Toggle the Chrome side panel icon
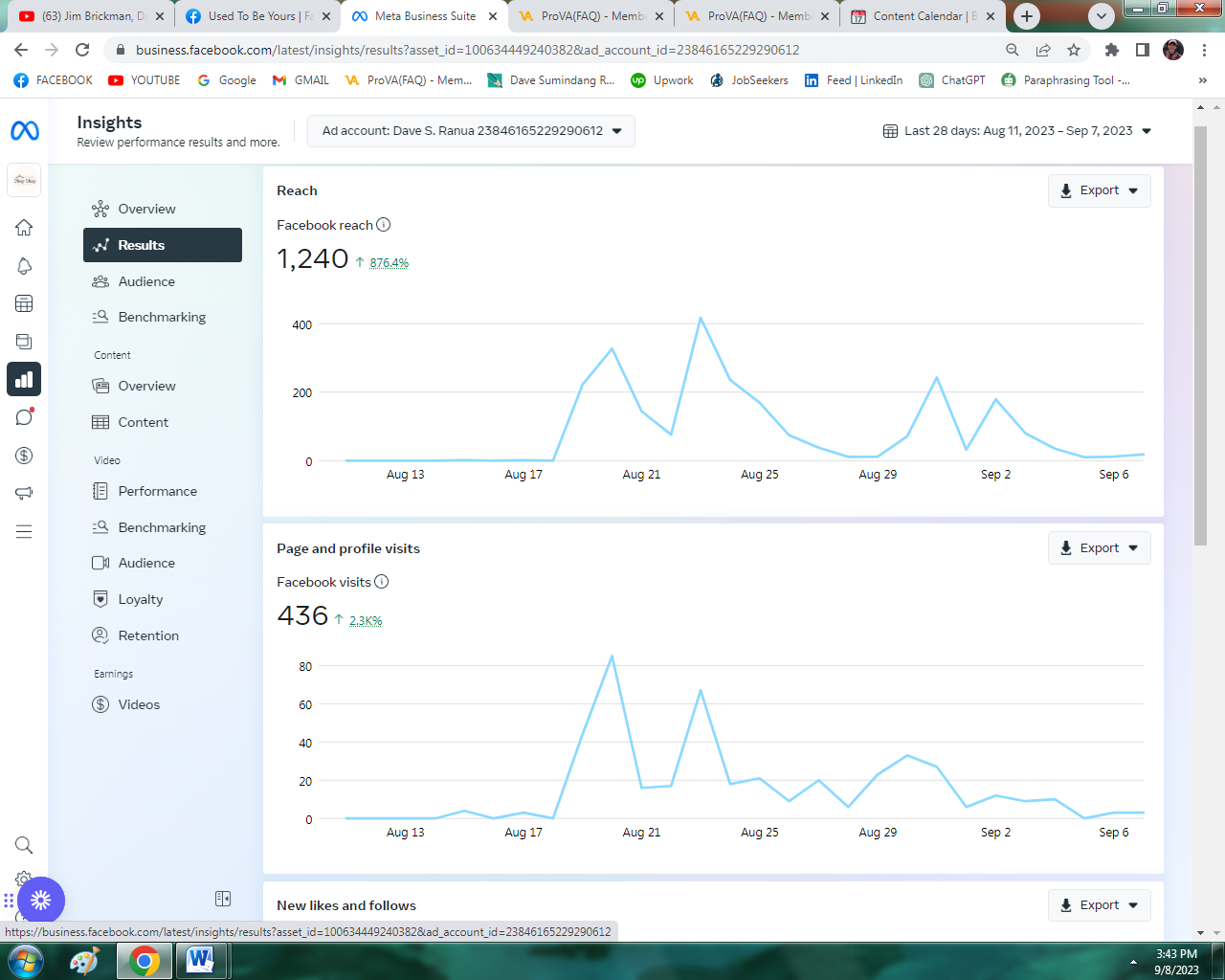The width and height of the screenshot is (1225, 980). pyautogui.click(x=1143, y=50)
